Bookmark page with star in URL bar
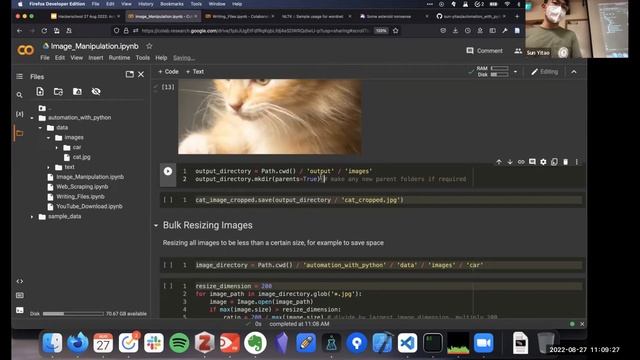Screen dimensions: 640x360 396,31
